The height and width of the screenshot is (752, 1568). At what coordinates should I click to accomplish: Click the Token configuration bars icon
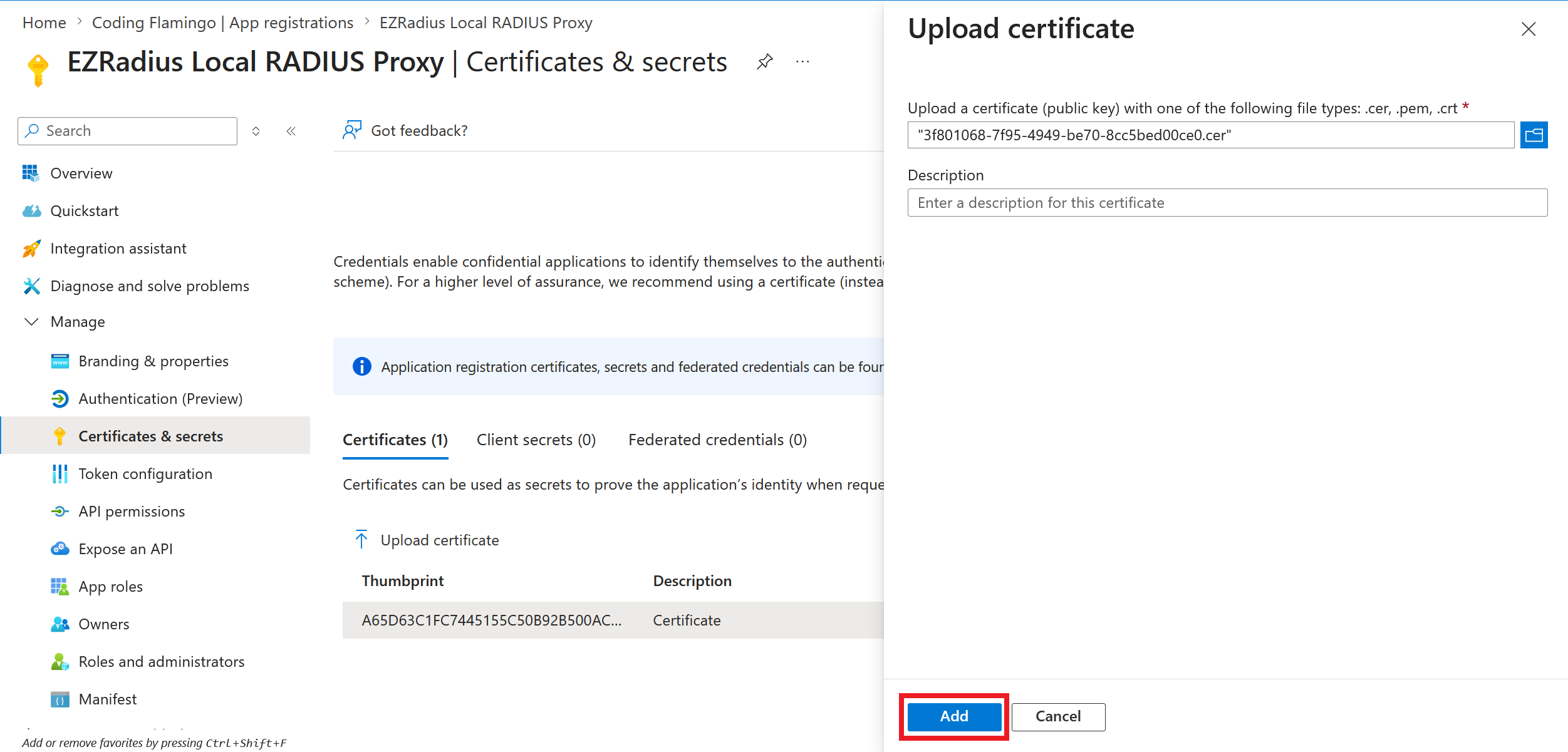click(x=60, y=474)
